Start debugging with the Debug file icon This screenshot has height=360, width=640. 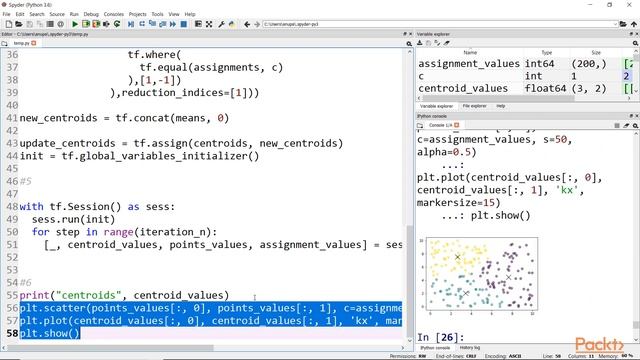[x=131, y=24]
